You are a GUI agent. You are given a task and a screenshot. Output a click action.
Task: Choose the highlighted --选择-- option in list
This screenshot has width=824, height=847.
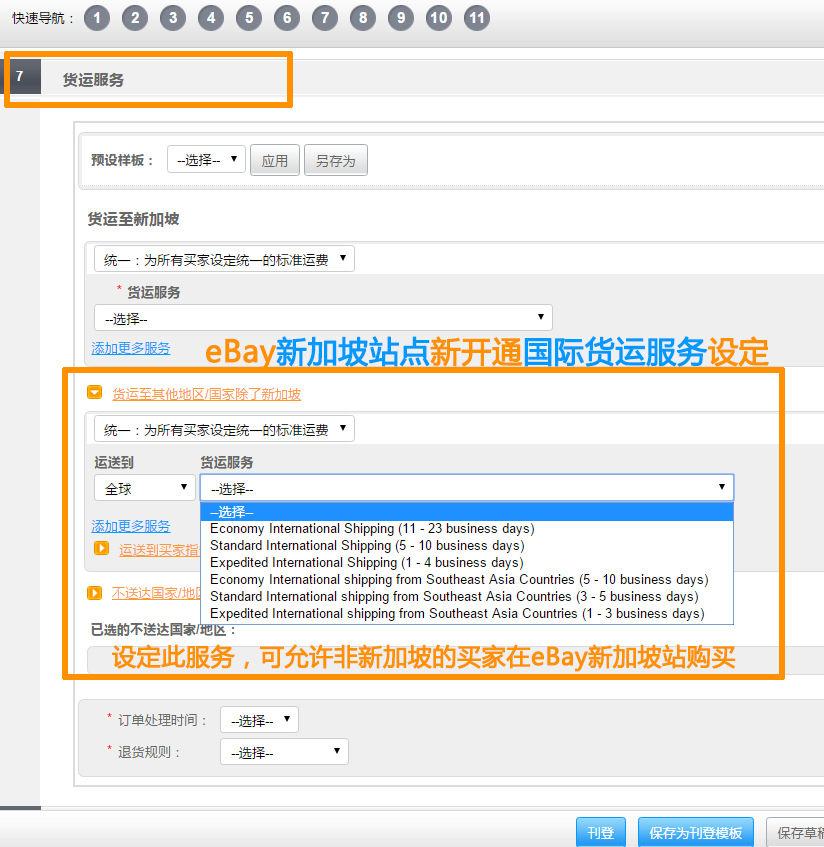(467, 512)
